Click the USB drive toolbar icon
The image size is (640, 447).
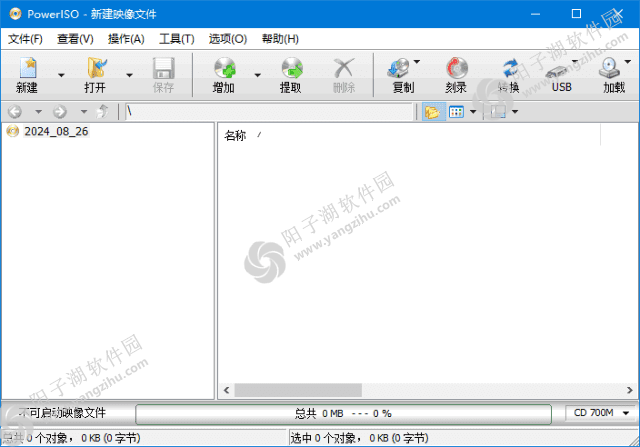click(558, 72)
